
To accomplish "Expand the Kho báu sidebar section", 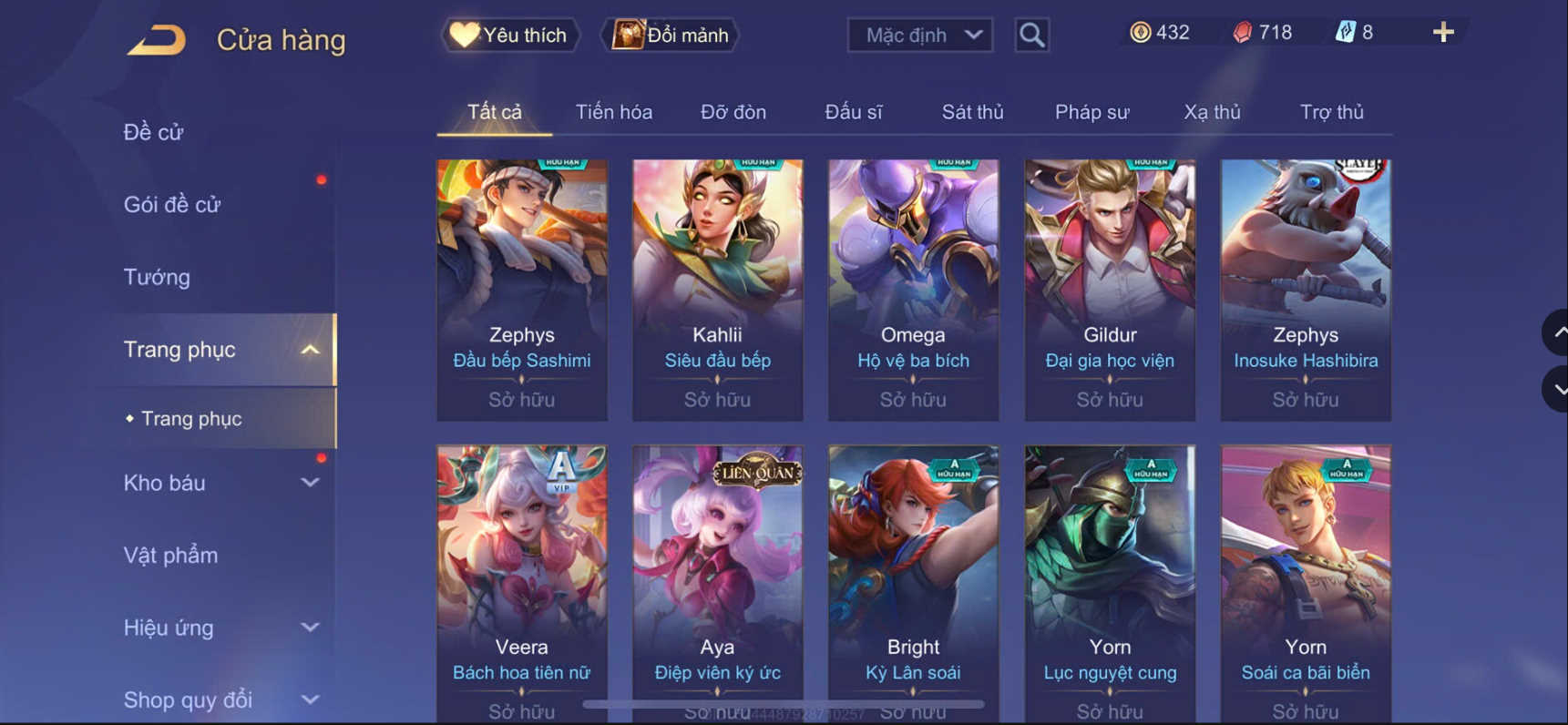I will point(310,483).
